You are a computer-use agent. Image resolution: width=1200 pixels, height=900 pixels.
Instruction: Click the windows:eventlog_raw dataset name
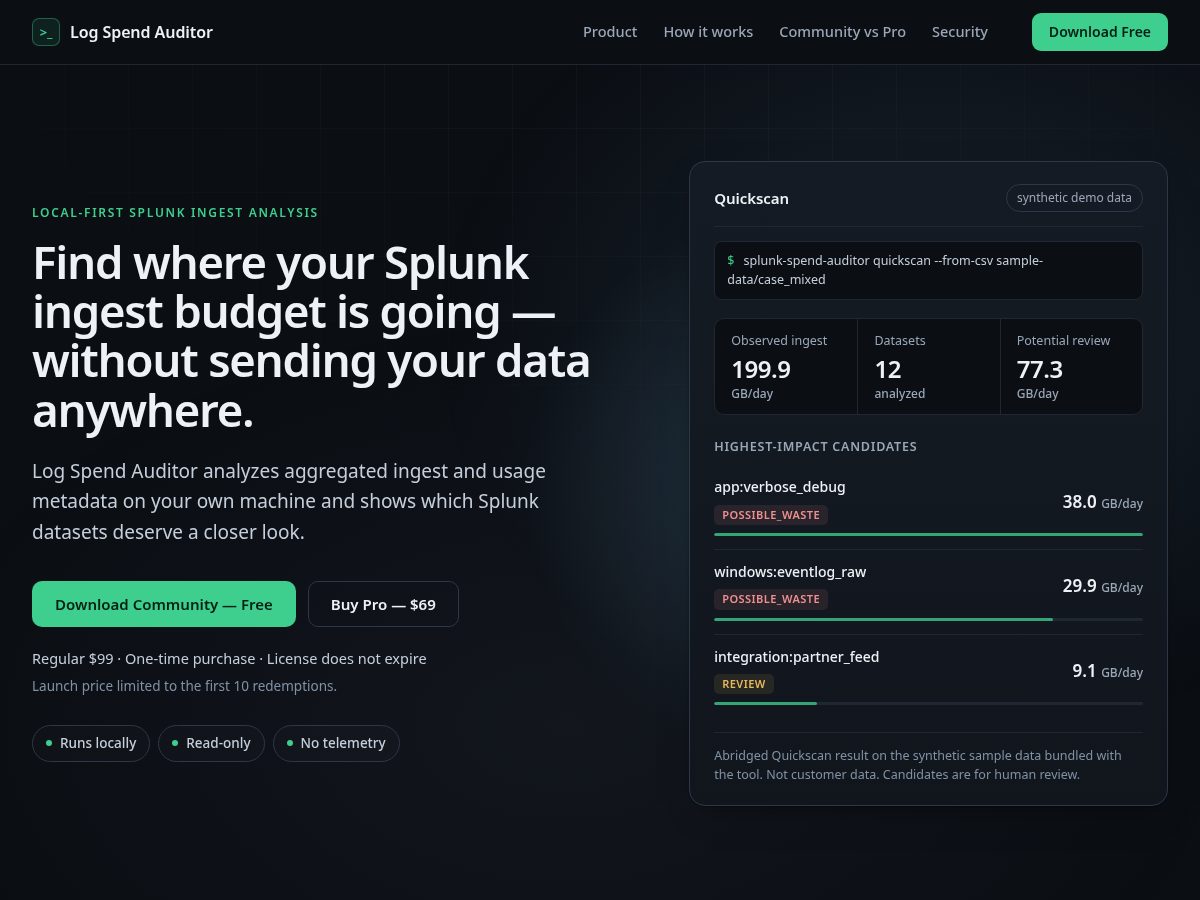790,572
